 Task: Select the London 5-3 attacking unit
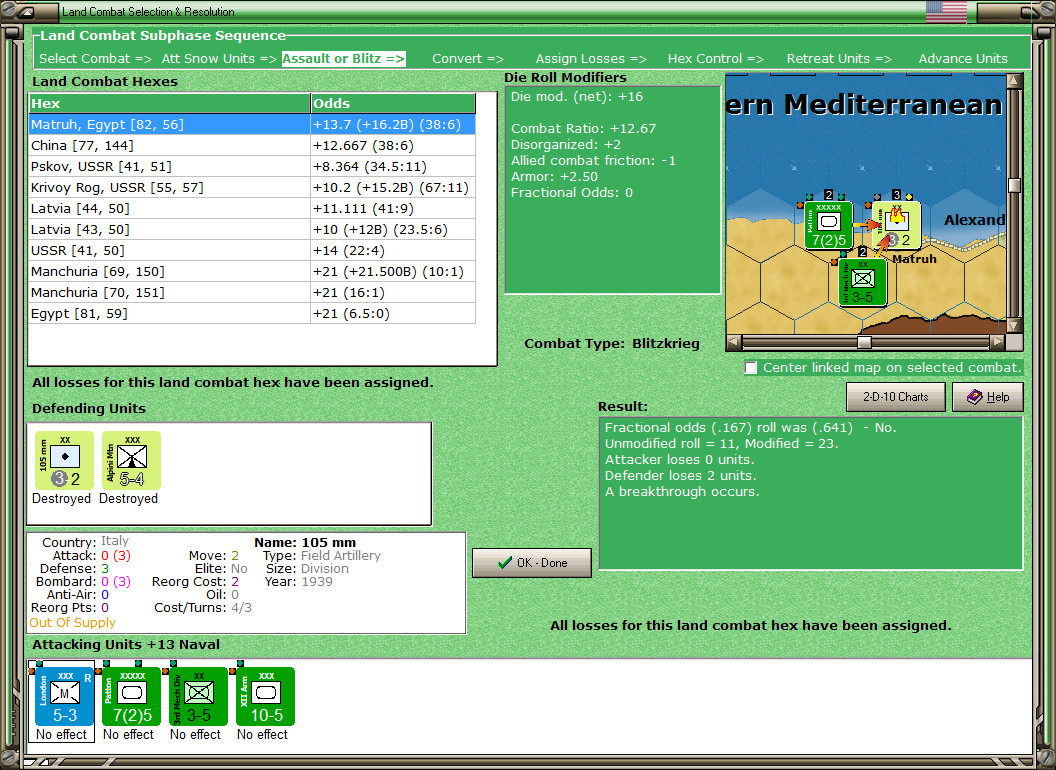65,697
